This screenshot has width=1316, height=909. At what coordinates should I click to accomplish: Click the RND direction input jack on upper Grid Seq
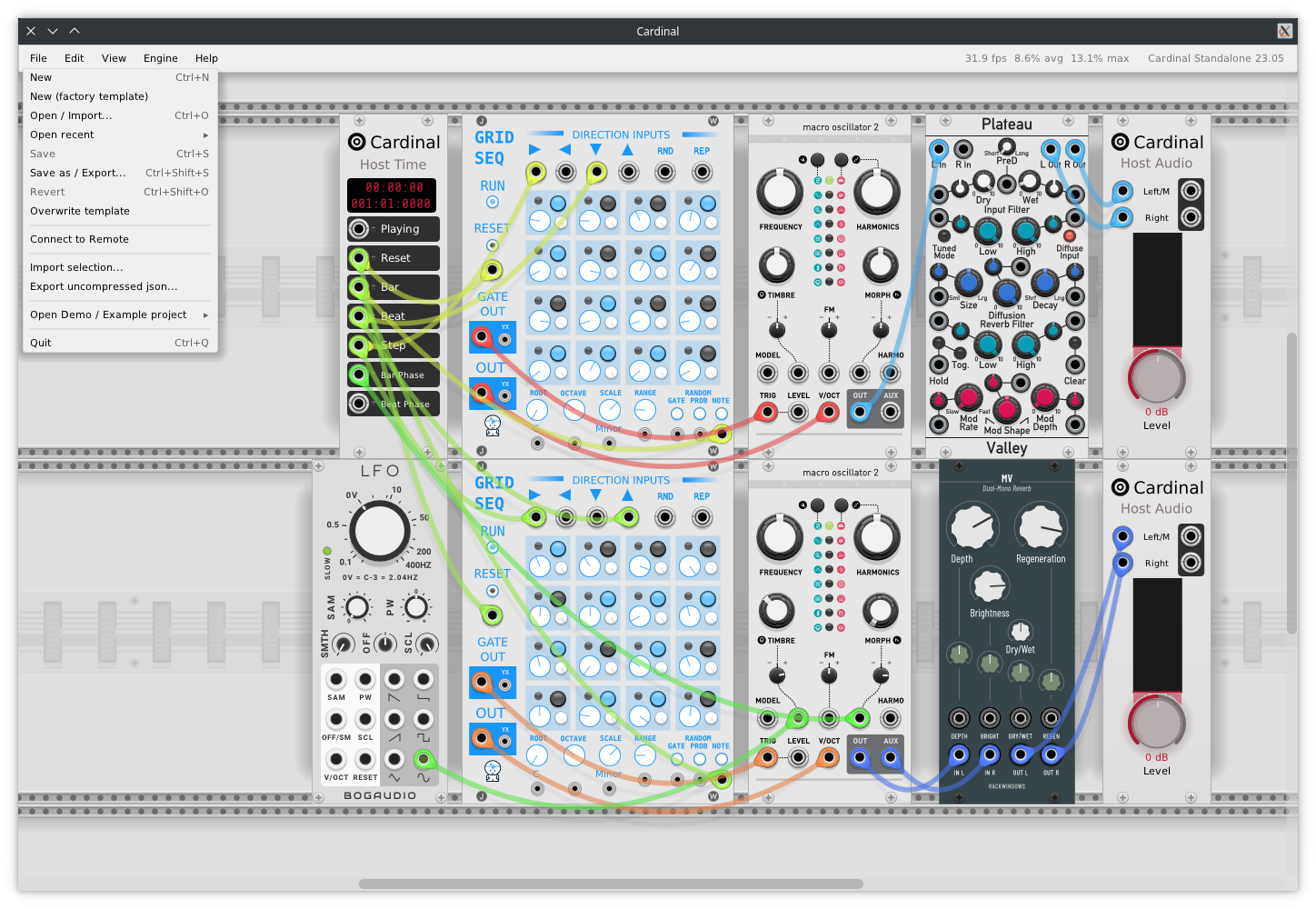pyautogui.click(x=665, y=172)
